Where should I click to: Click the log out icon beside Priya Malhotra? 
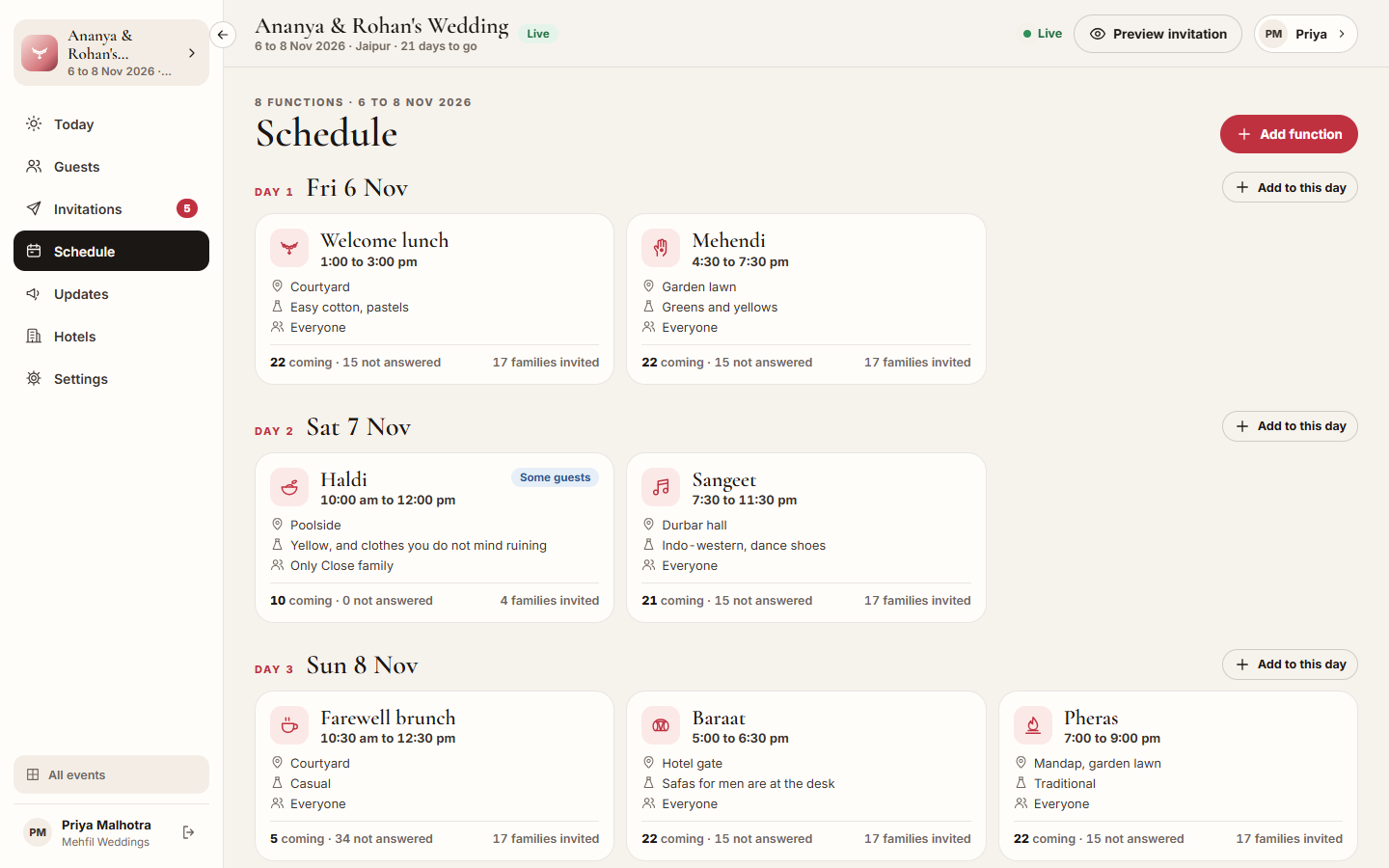189,832
